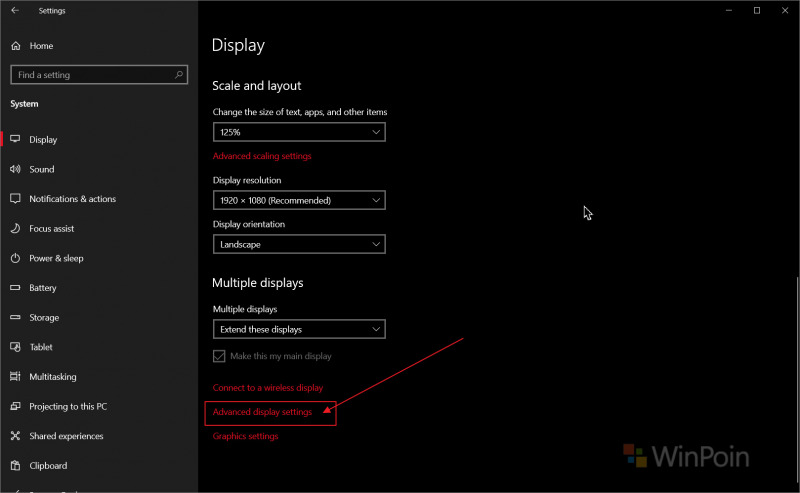Viewport: 800px width, 493px height.
Task: Open Extend these displays dropdown
Action: (299, 330)
